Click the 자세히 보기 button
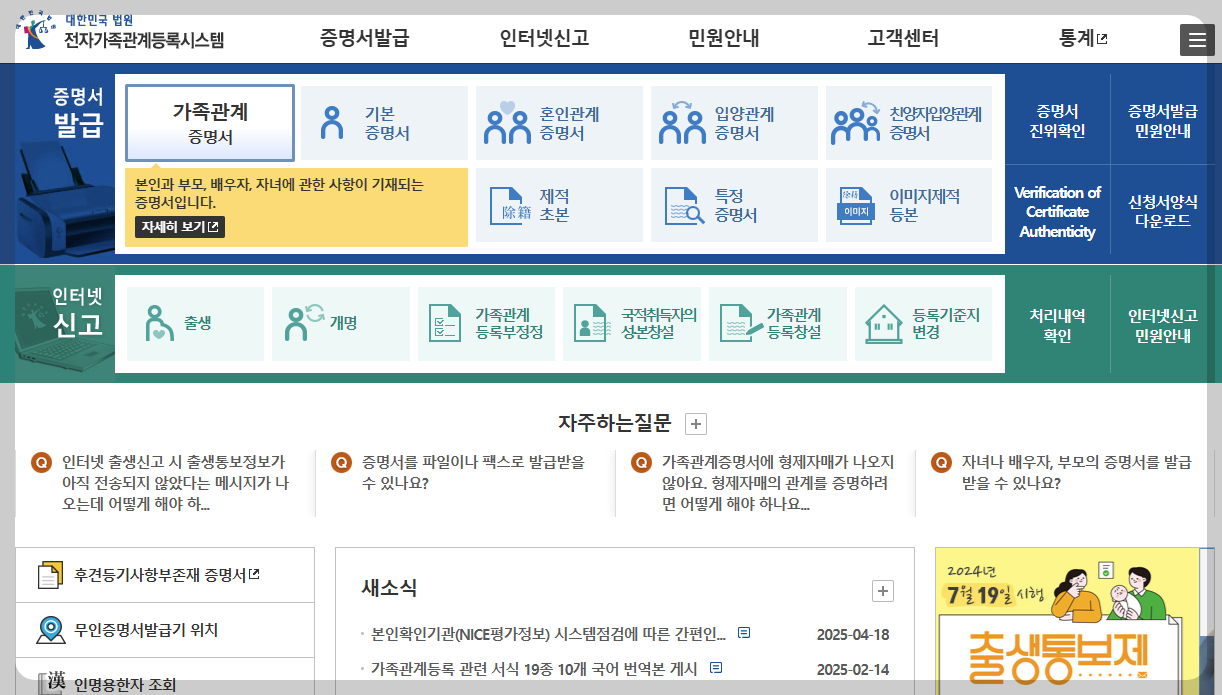This screenshot has height=695, width=1222. [x=179, y=227]
